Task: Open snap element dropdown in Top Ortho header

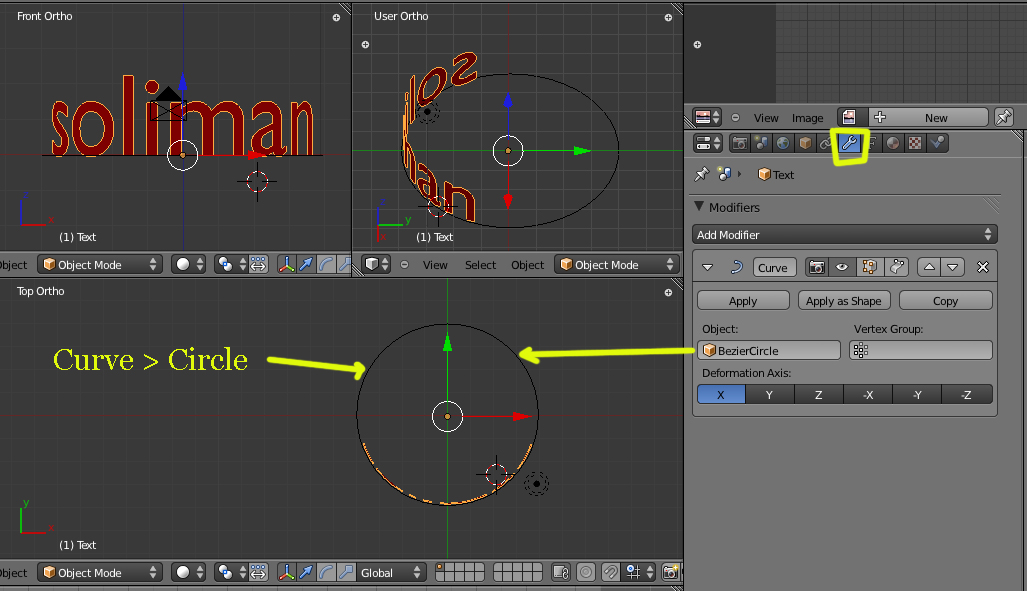Action: [x=639, y=573]
